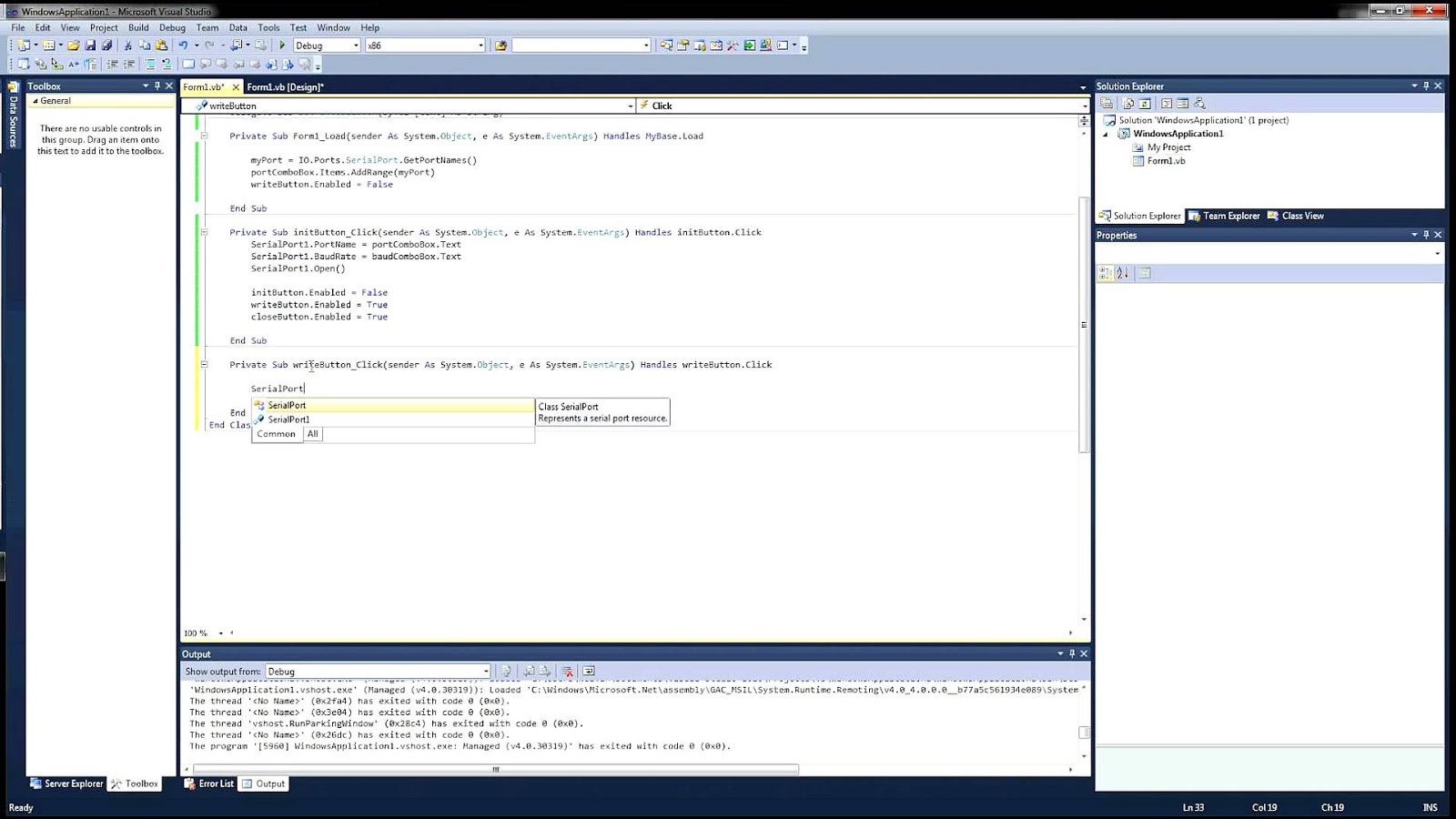Screen dimensions: 1456x819
Task: Auto-hide the Toolbox panel with the pin
Action: click(x=157, y=86)
